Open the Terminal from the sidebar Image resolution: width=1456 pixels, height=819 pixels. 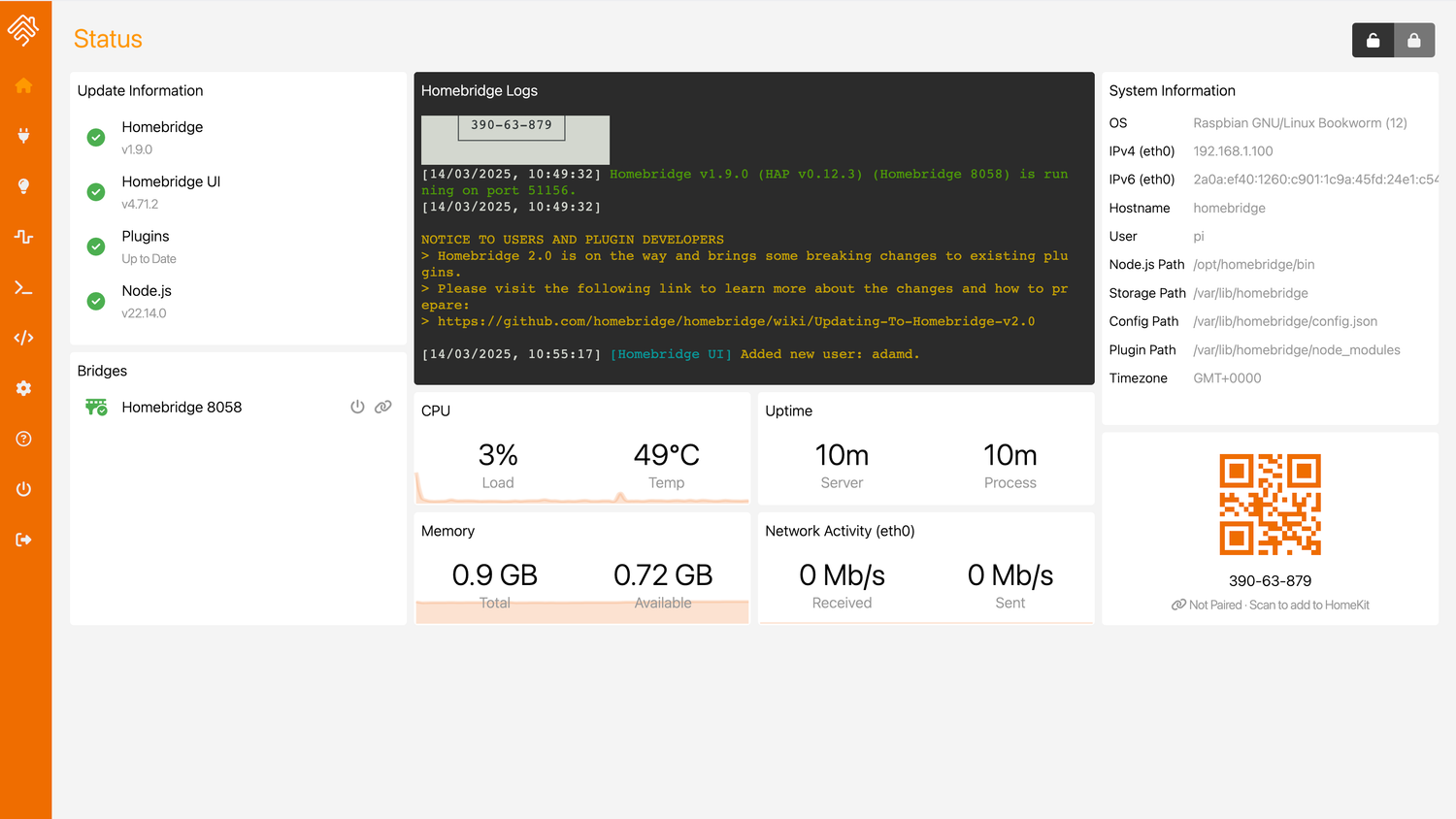(26, 287)
